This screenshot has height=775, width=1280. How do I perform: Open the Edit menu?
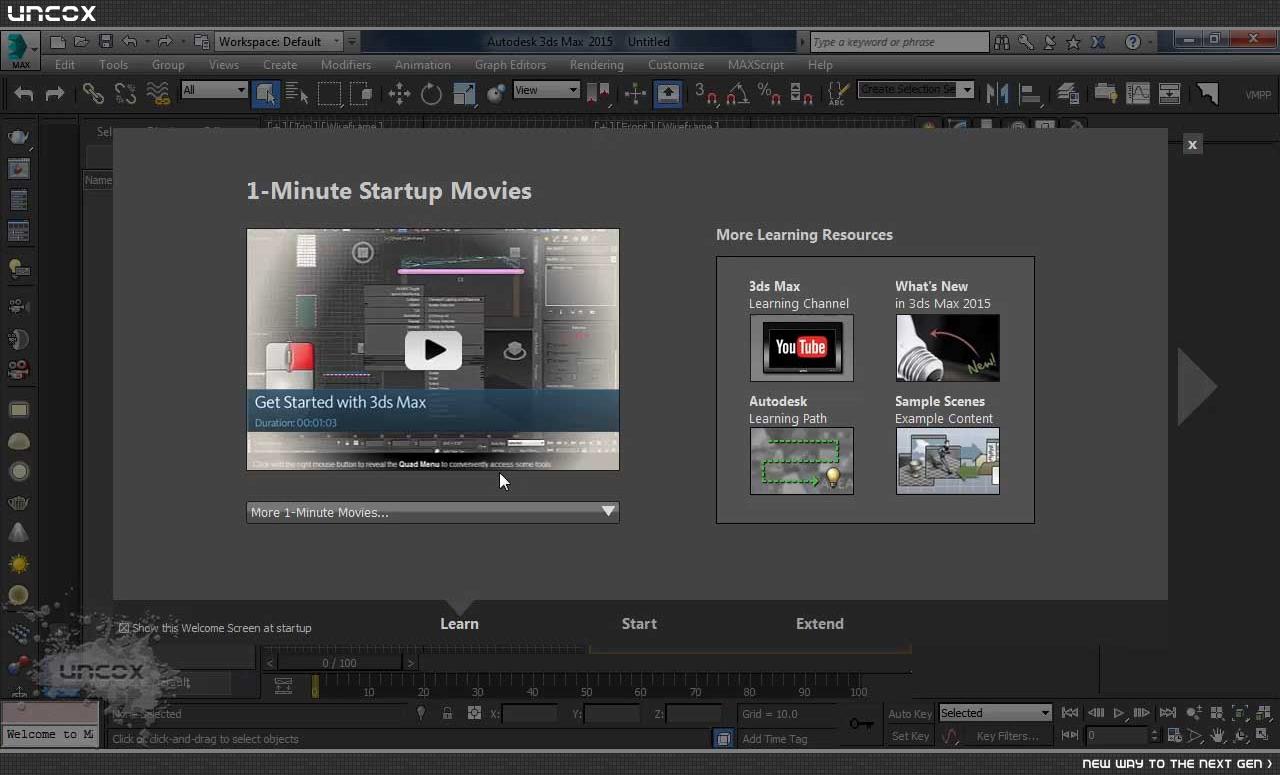pyautogui.click(x=65, y=65)
